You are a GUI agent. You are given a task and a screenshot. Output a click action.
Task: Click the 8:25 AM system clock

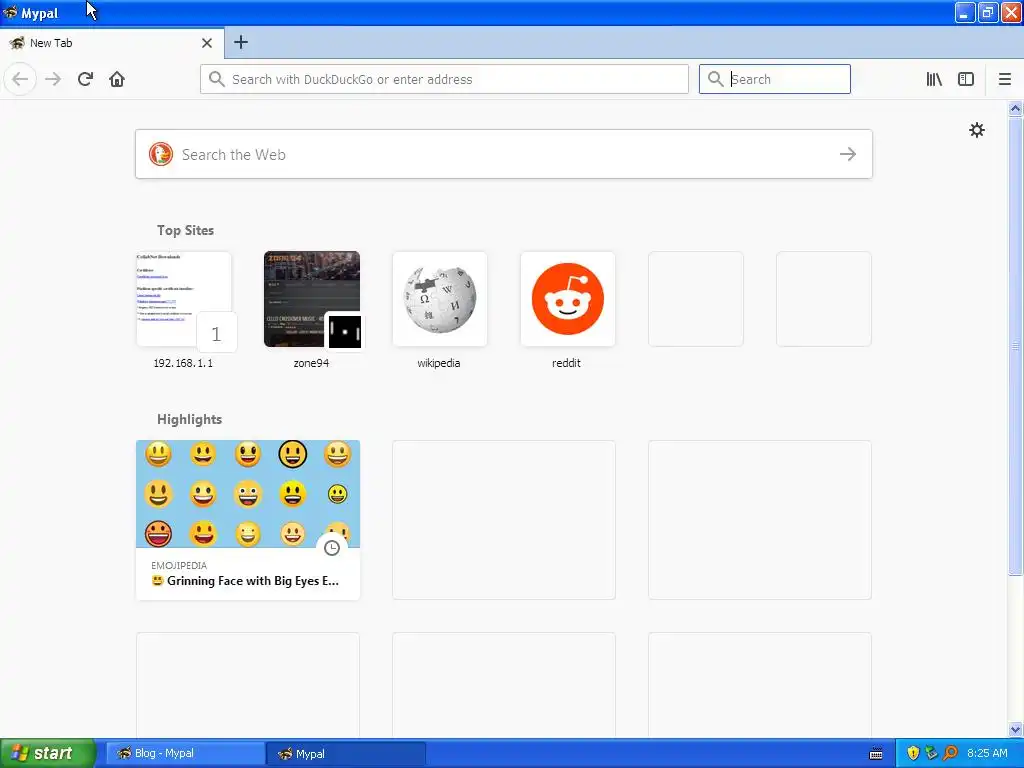pyautogui.click(x=987, y=753)
